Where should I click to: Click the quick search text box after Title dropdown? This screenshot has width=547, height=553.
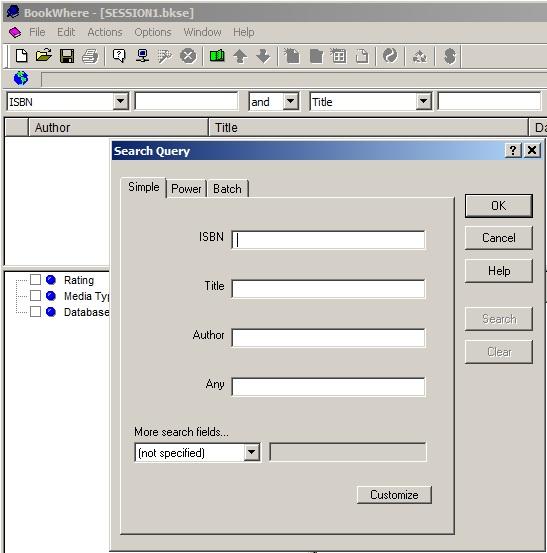click(489, 102)
